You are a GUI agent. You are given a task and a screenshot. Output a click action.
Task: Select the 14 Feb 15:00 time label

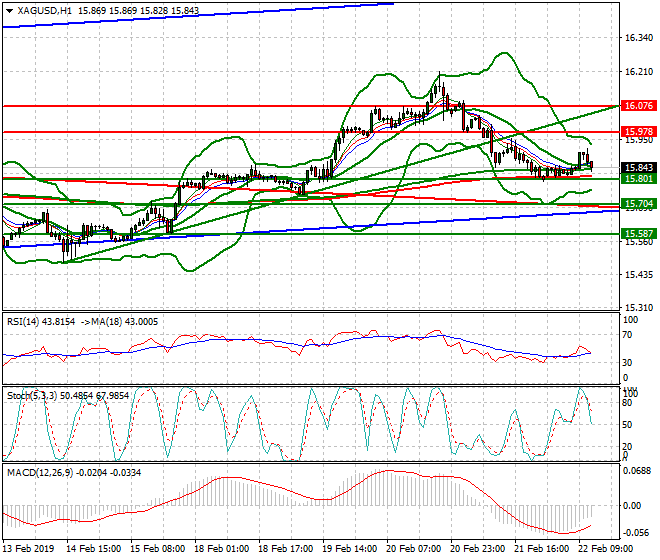tap(93, 549)
